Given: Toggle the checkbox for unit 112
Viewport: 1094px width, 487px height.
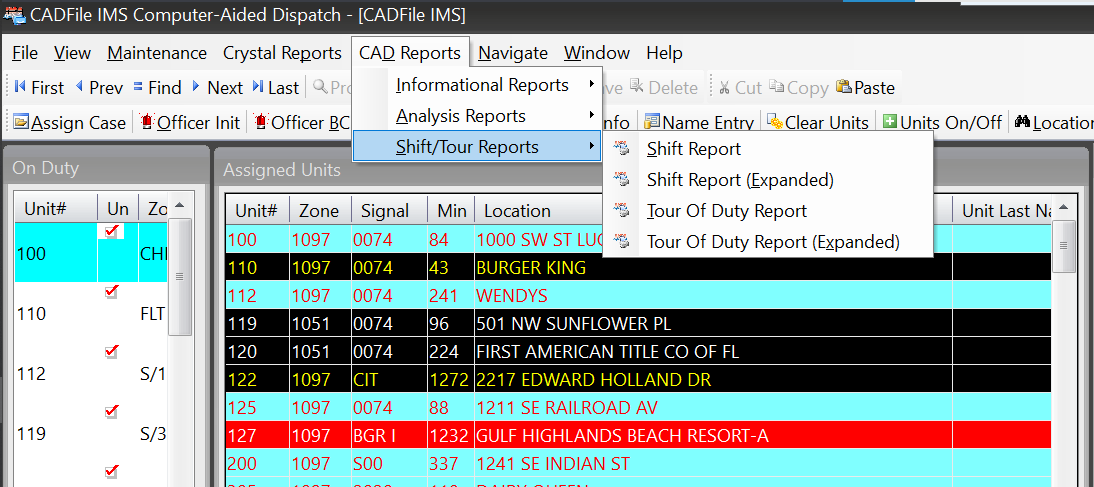Looking at the screenshot, I should (x=112, y=352).
